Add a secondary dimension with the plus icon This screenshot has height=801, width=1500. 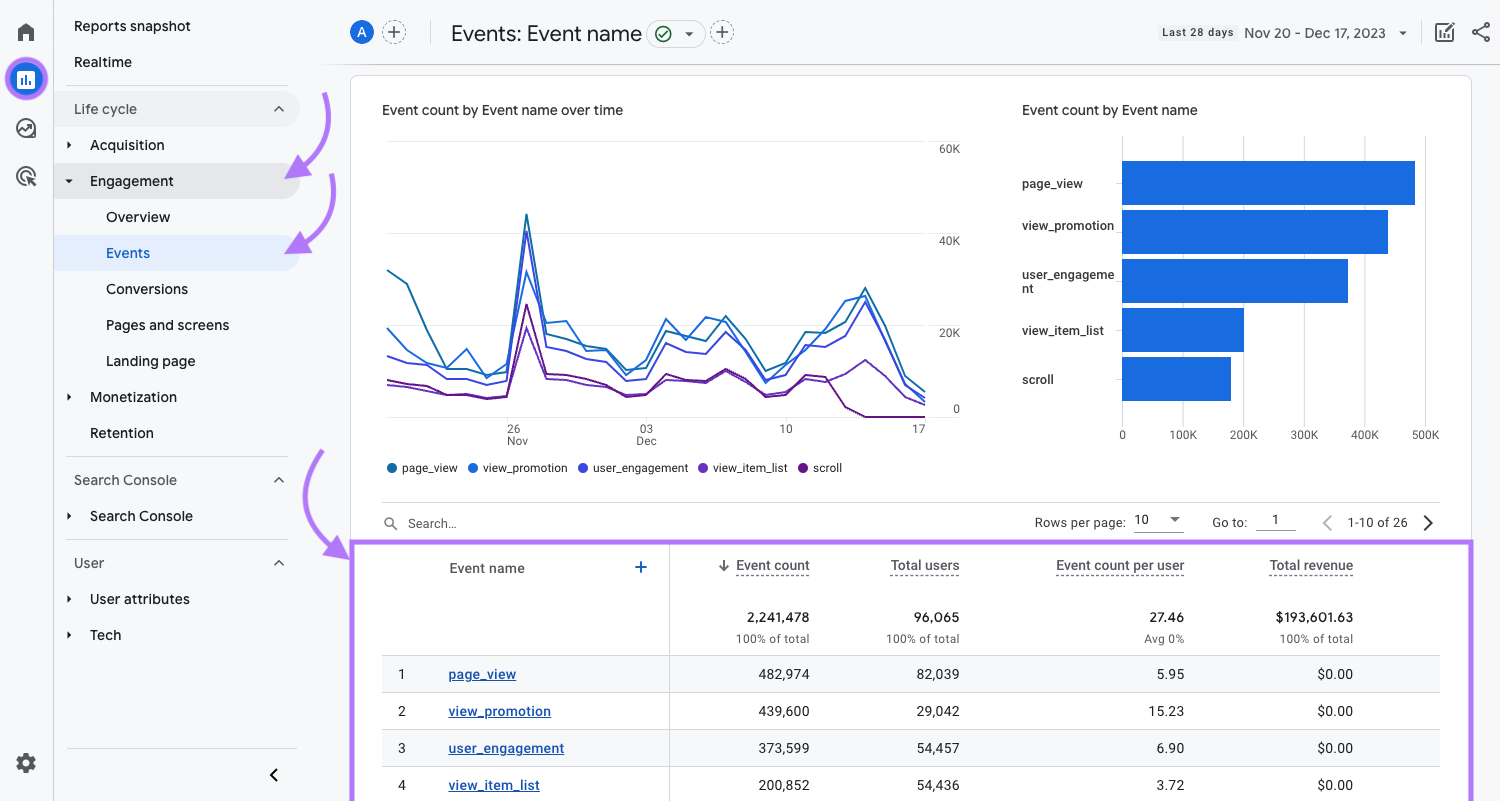[640, 566]
